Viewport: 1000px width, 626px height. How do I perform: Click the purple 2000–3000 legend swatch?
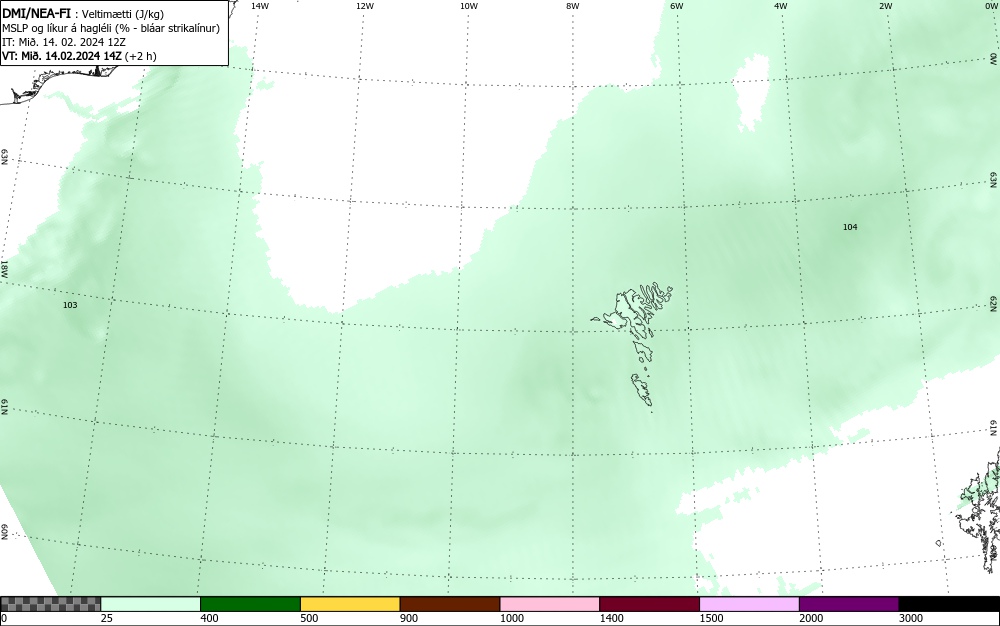pos(849,604)
